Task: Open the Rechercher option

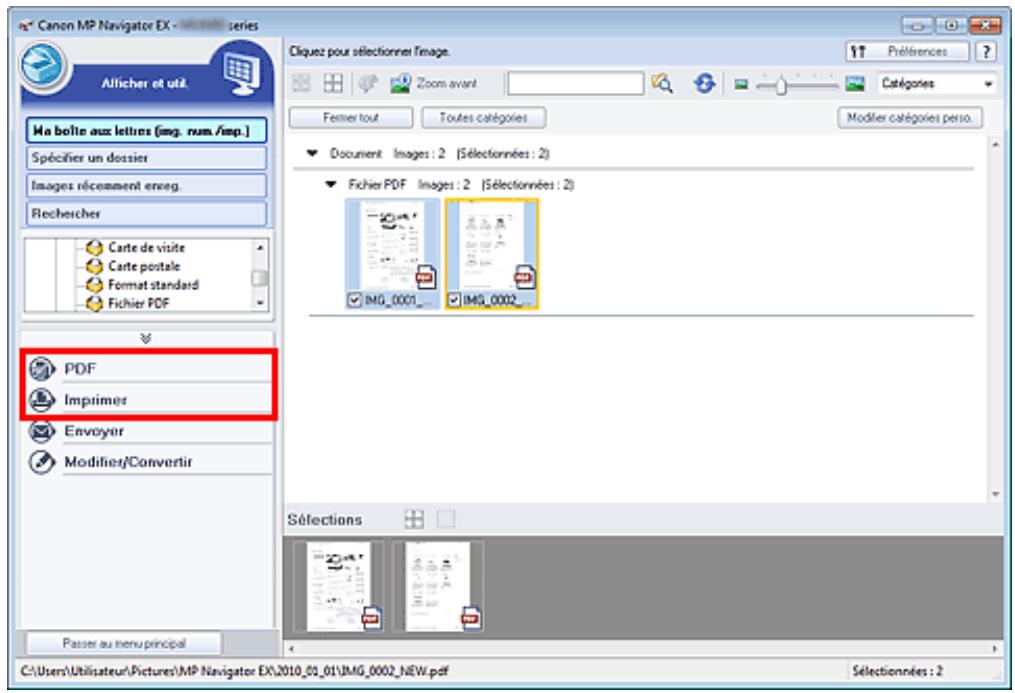Action: 146,214
